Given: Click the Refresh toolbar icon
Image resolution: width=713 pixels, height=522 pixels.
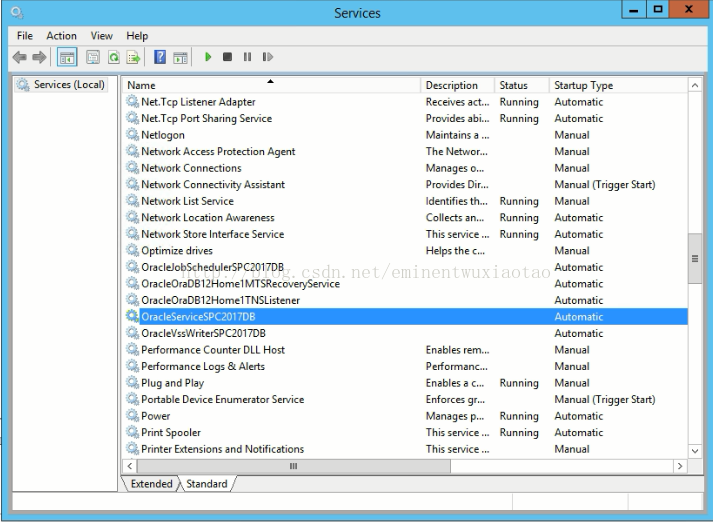Looking at the screenshot, I should click(x=114, y=57).
